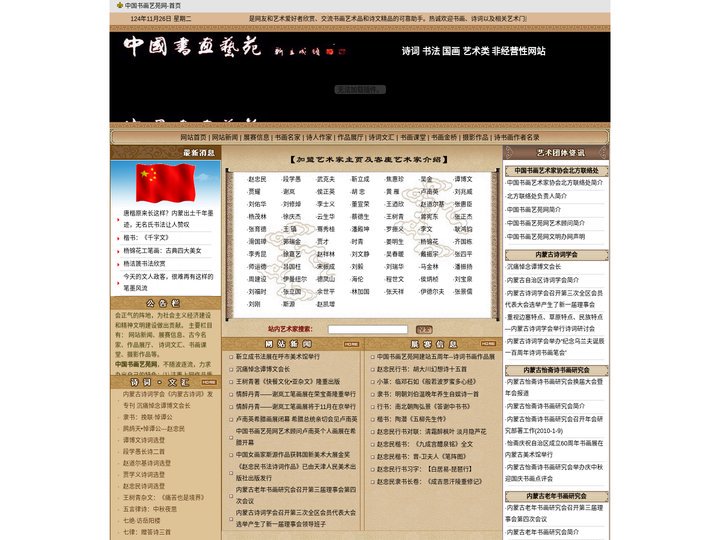Open artist link 赵忠民 in the scroll
Image resolution: width=720 pixels, height=540 pixels.
point(257,179)
